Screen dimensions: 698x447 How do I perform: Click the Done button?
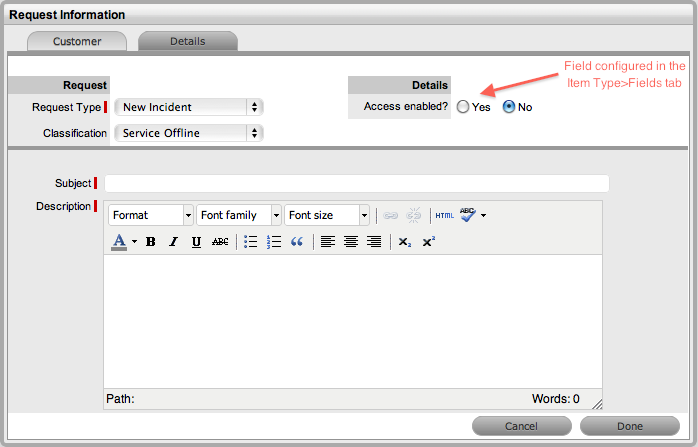[630, 426]
